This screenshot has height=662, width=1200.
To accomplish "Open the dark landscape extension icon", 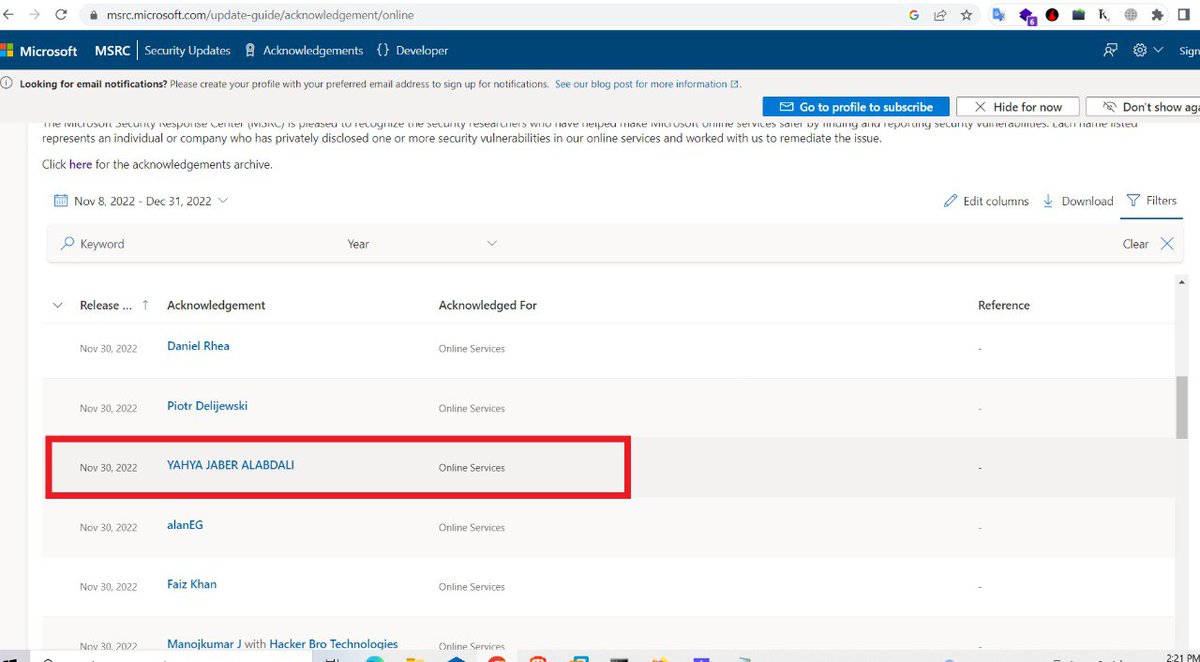I will (1078, 15).
